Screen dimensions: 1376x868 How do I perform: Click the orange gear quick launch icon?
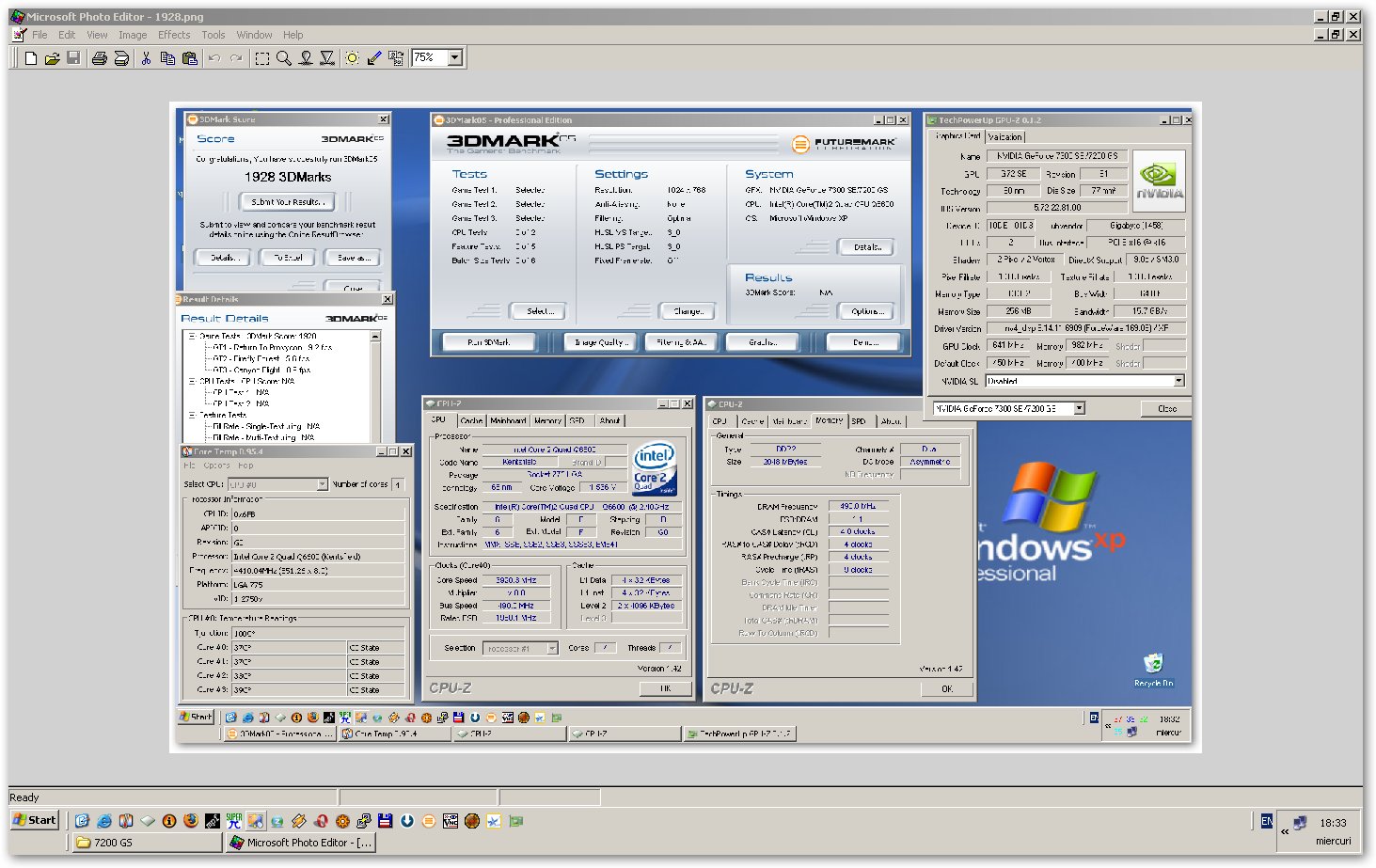pos(342,821)
